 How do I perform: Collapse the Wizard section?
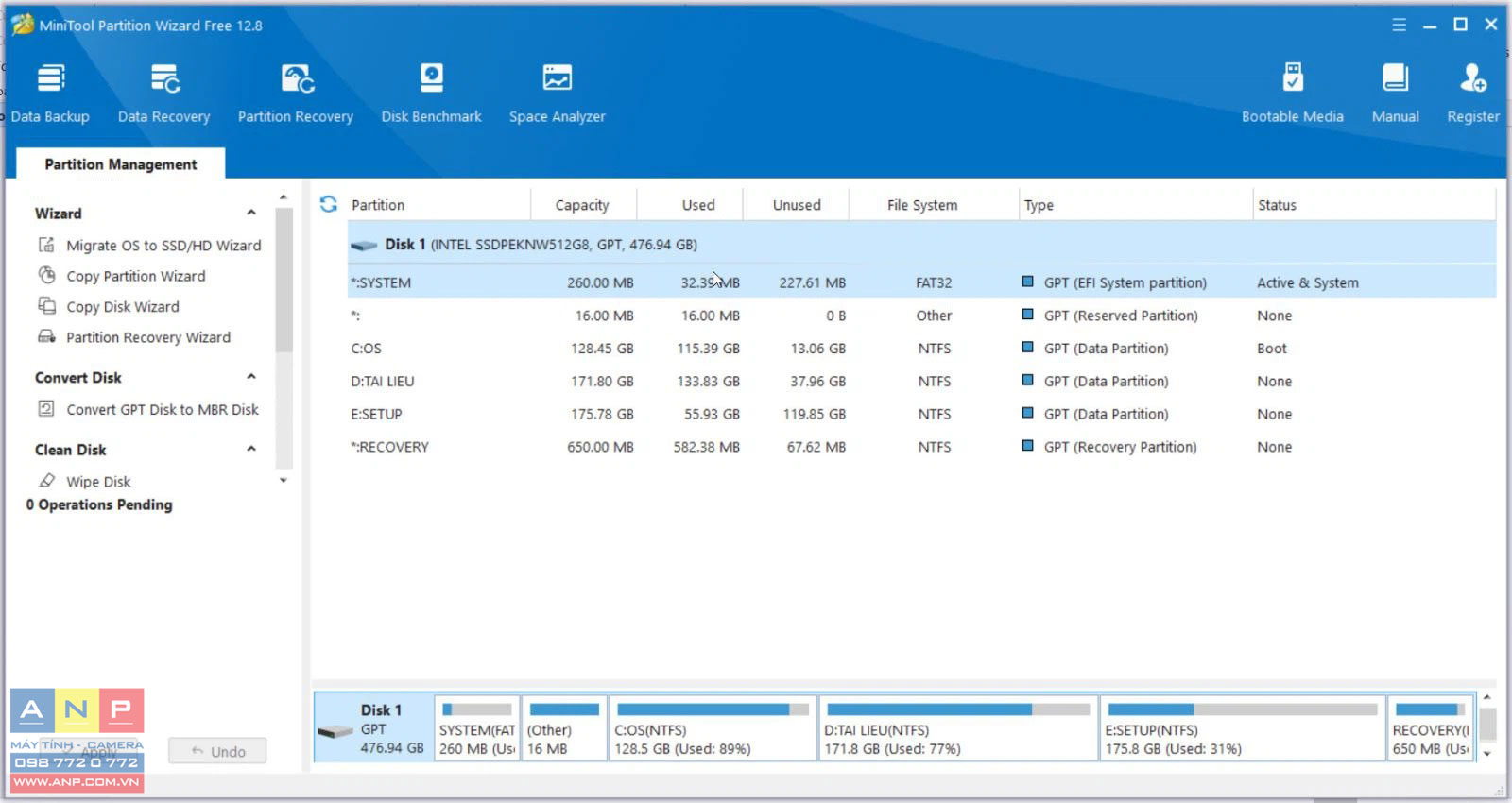coord(251,213)
